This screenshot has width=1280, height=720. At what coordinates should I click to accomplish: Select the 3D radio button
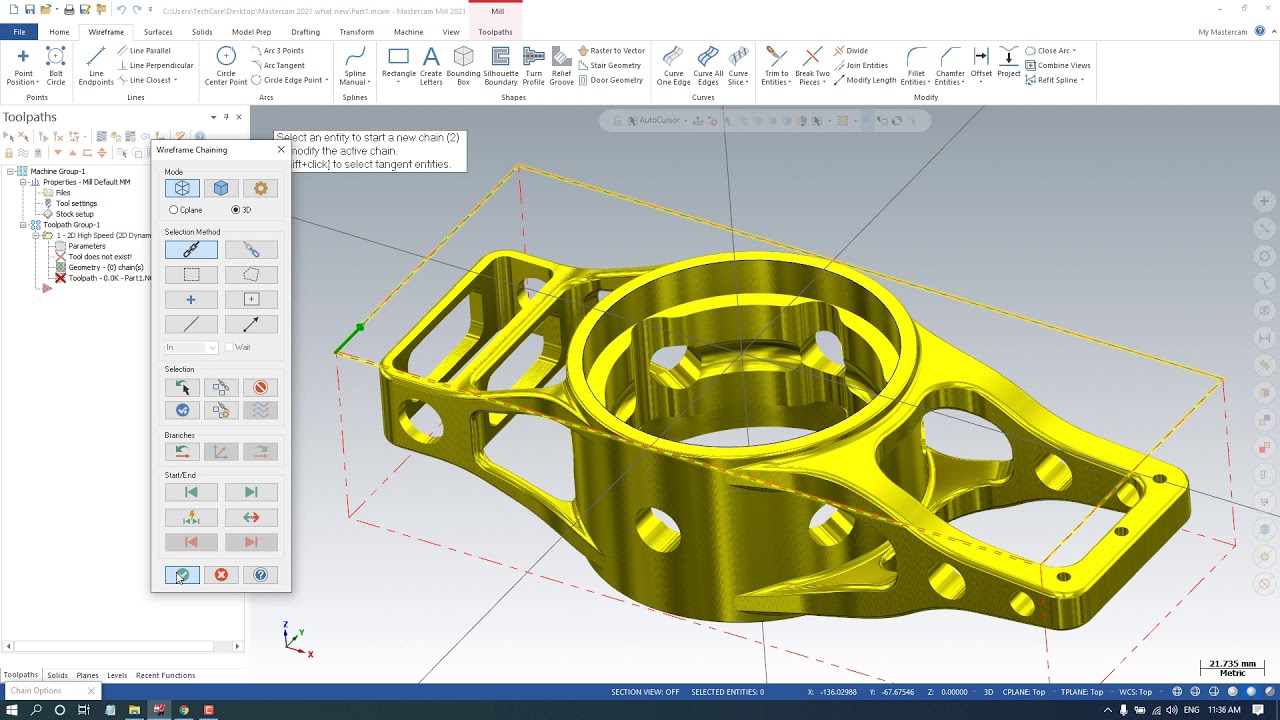pyautogui.click(x=235, y=210)
